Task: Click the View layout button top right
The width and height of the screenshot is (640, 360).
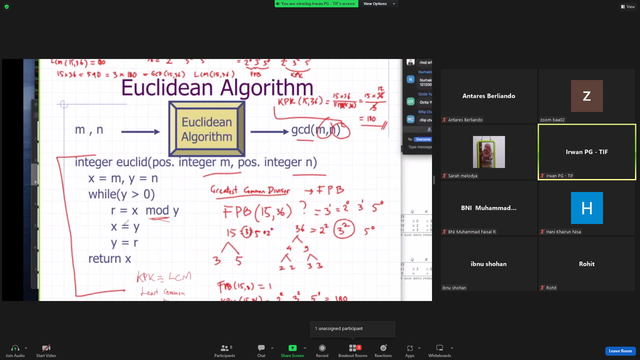Action: click(x=628, y=7)
